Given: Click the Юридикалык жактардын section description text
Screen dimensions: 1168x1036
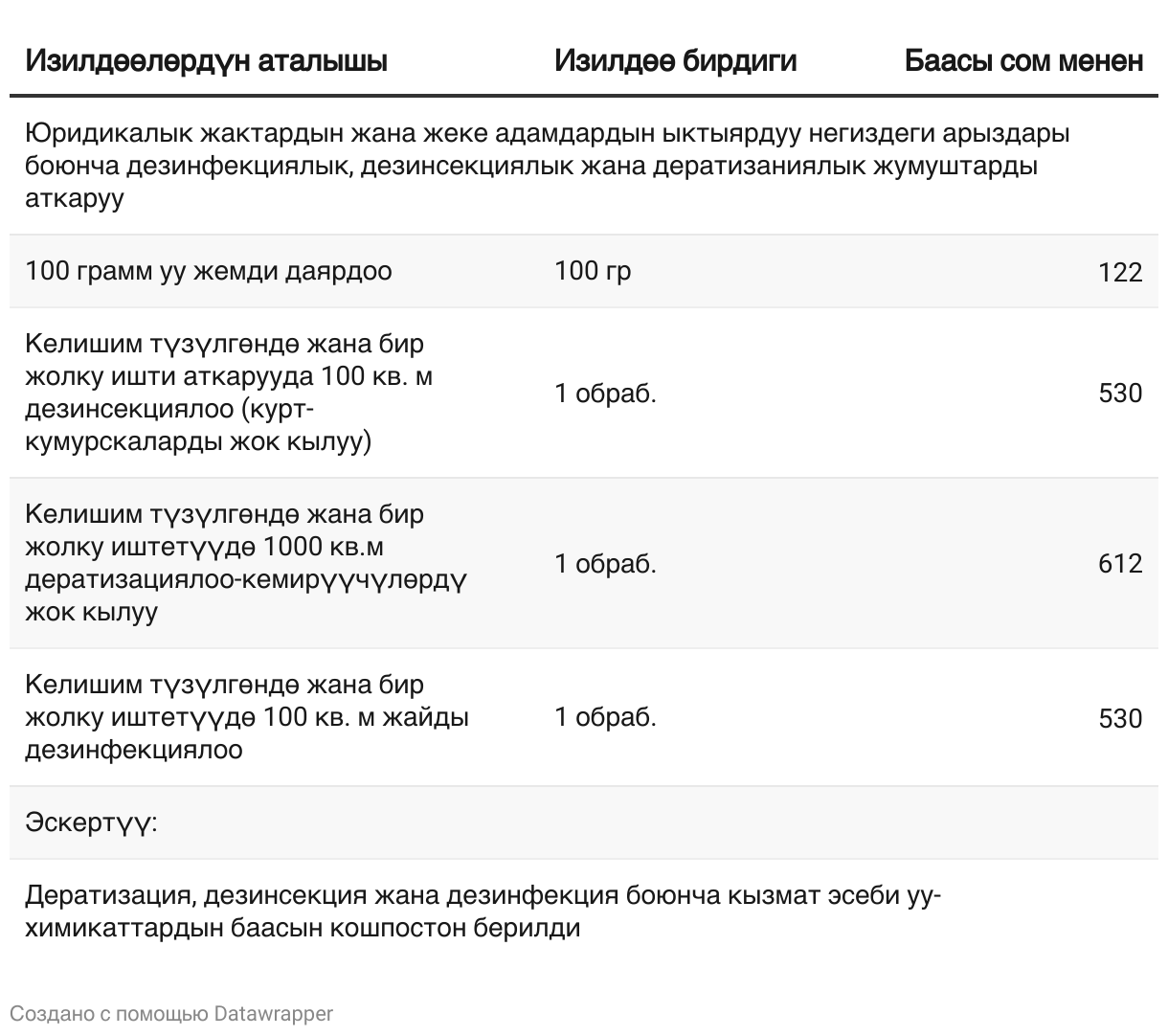Looking at the screenshot, I should pos(548,166).
